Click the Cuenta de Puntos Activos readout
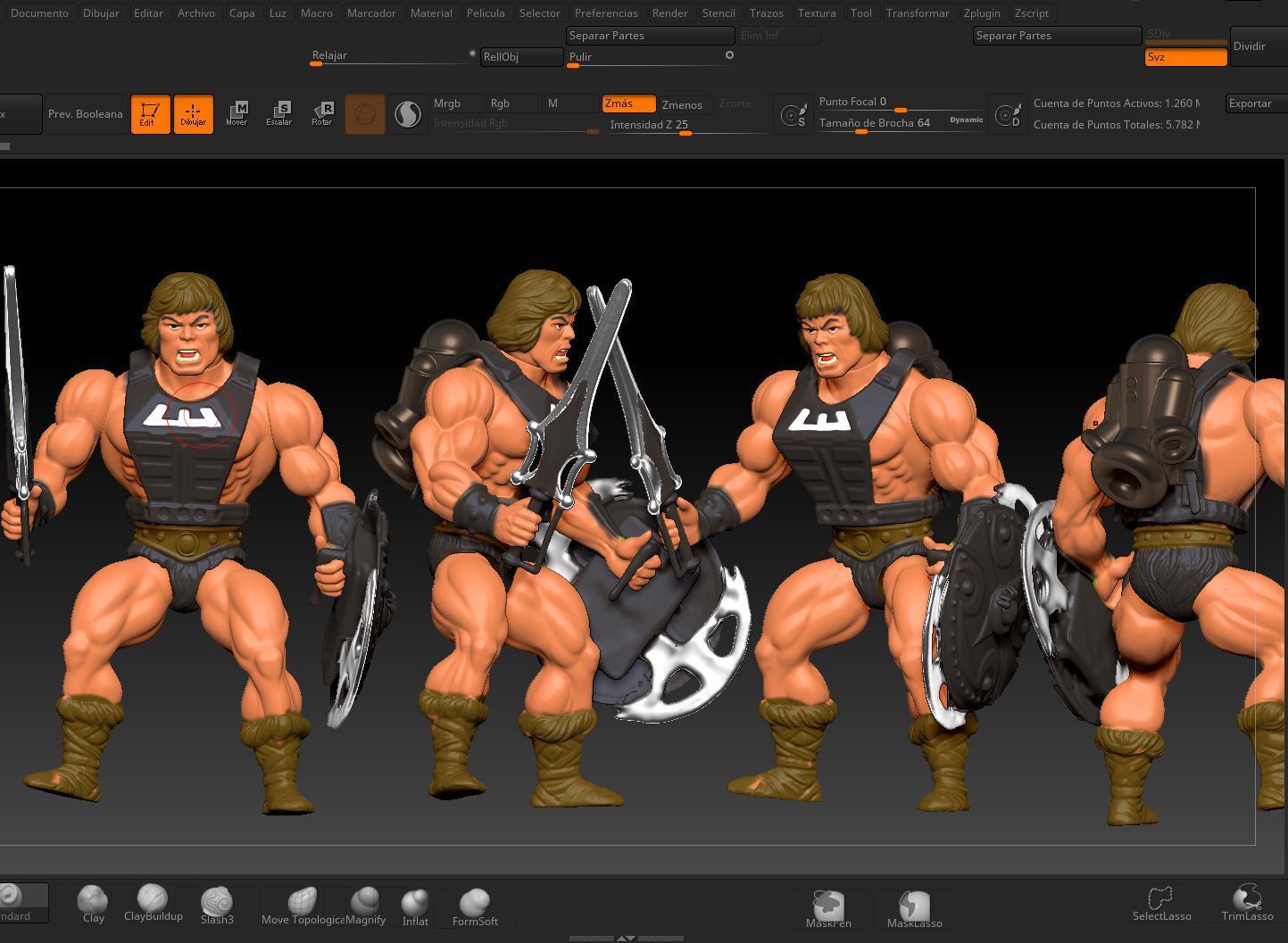1288x943 pixels. pyautogui.click(x=1116, y=103)
